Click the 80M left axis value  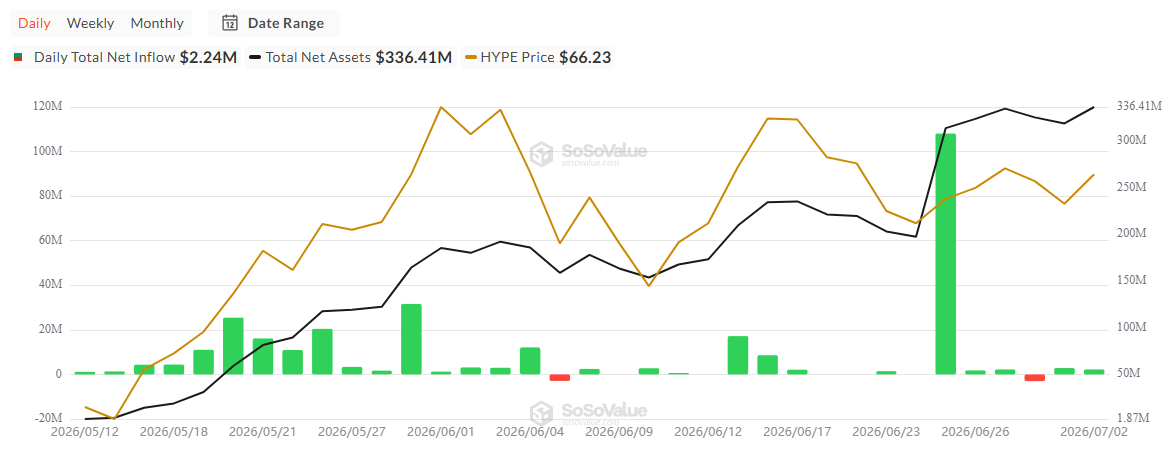[x=51, y=196]
